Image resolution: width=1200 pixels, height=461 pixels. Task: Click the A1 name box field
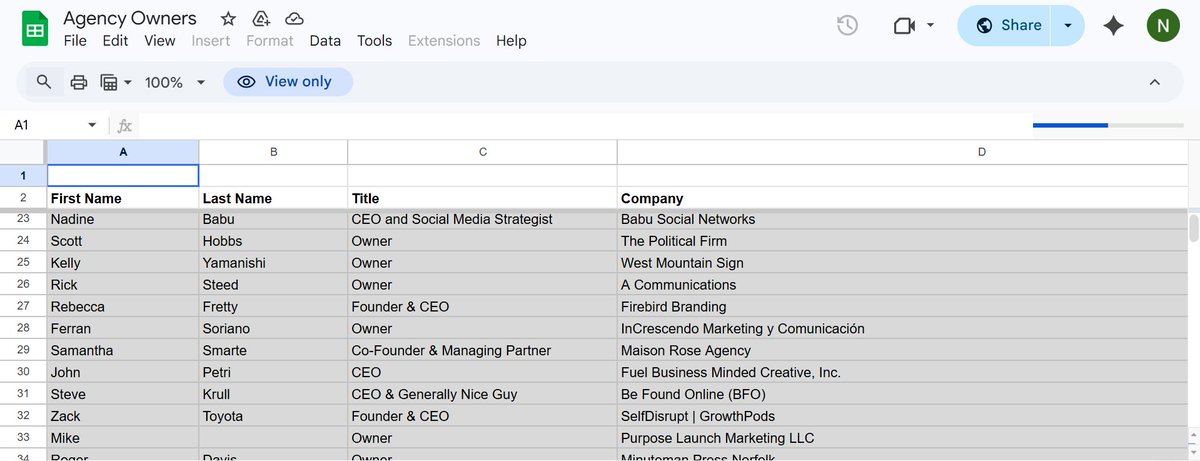45,125
